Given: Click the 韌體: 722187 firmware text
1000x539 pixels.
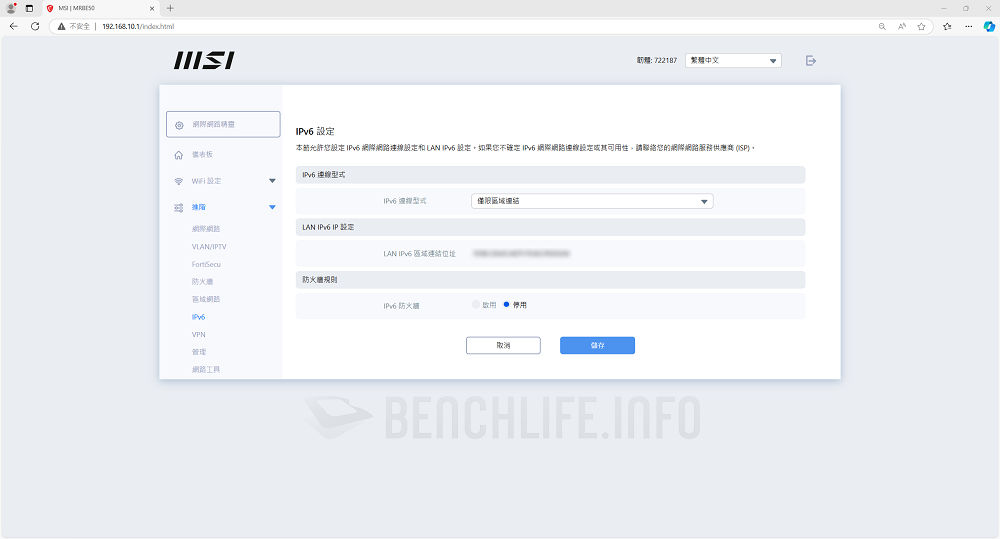Looking at the screenshot, I should click(x=656, y=61).
